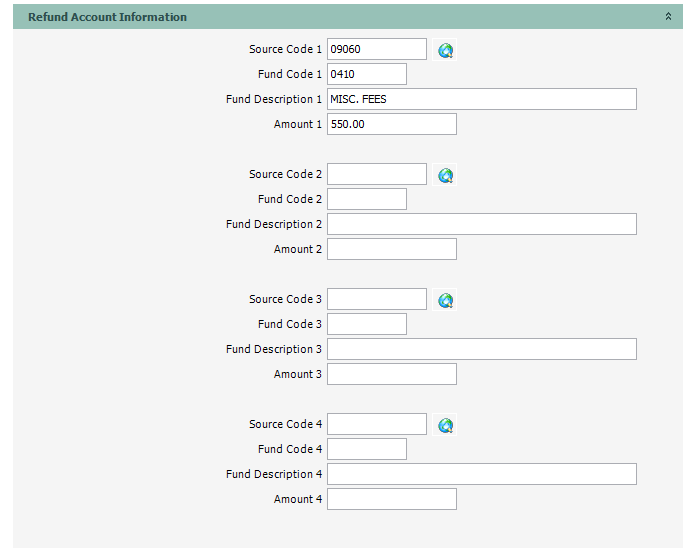Click into Fund Description 2 text box
700x558 pixels.
click(x=481, y=224)
